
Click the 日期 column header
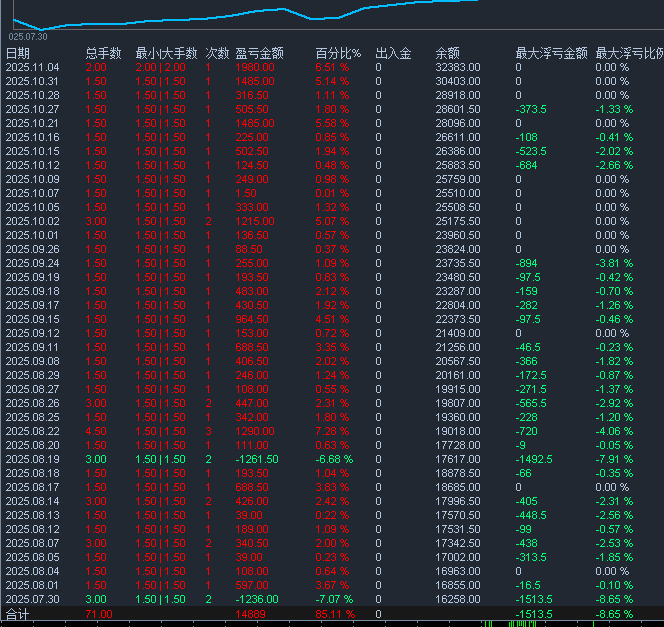[x=18, y=53]
